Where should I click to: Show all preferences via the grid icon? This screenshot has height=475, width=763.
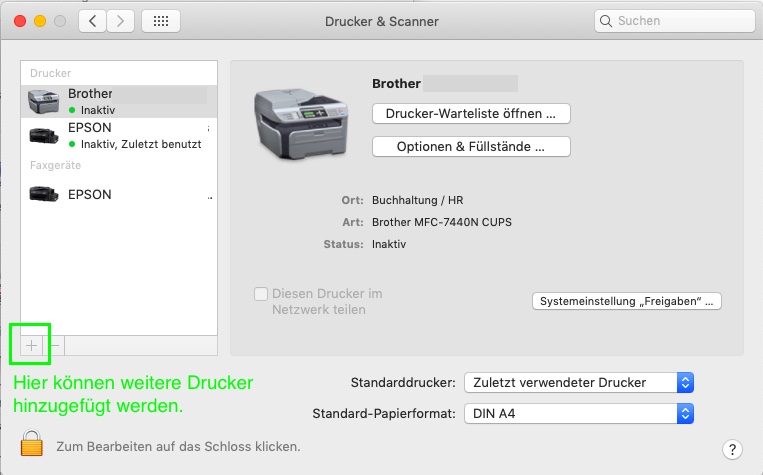pyautogui.click(x=161, y=21)
